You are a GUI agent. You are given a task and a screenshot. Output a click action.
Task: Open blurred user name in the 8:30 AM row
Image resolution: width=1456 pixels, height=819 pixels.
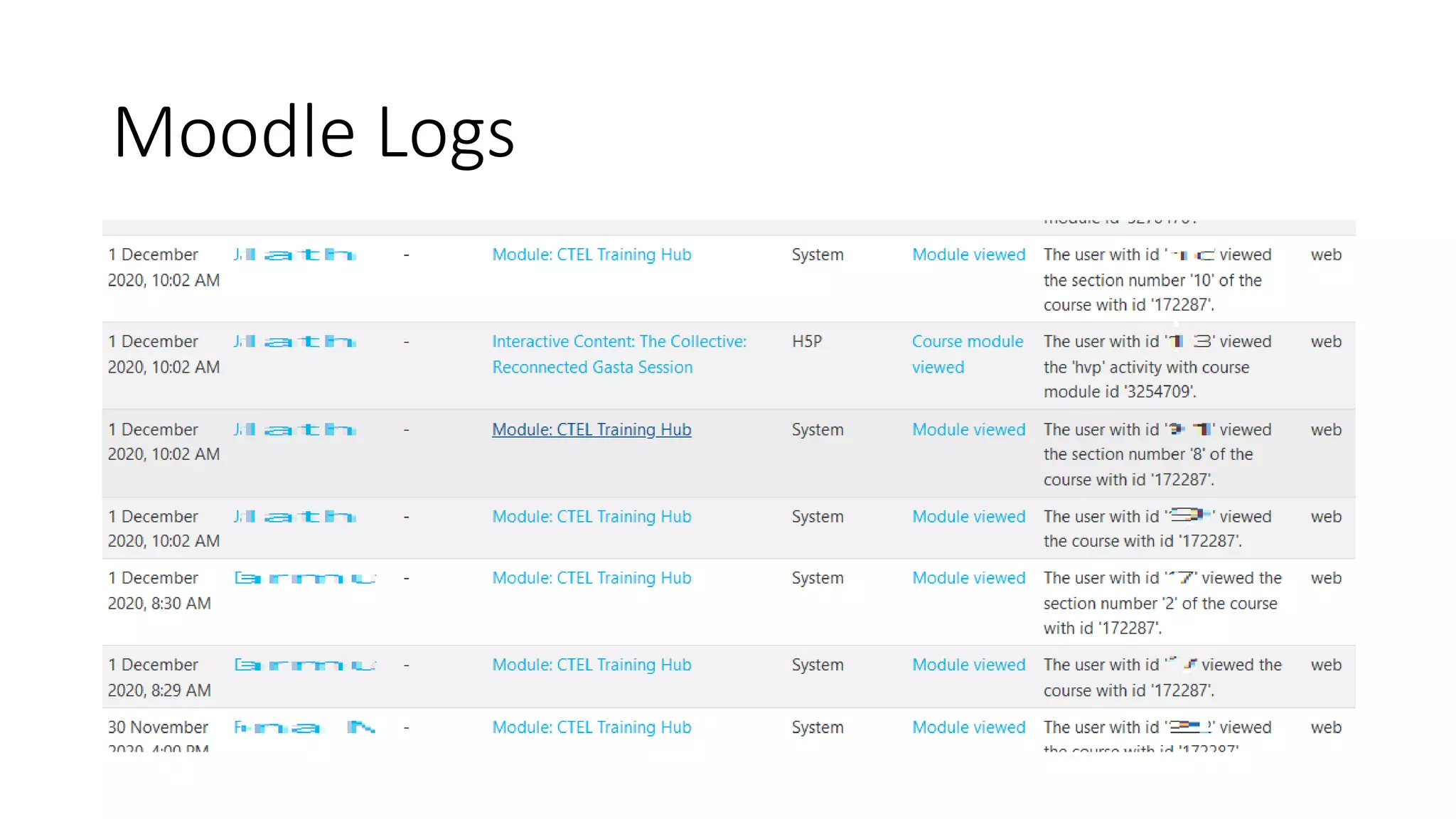(x=305, y=579)
